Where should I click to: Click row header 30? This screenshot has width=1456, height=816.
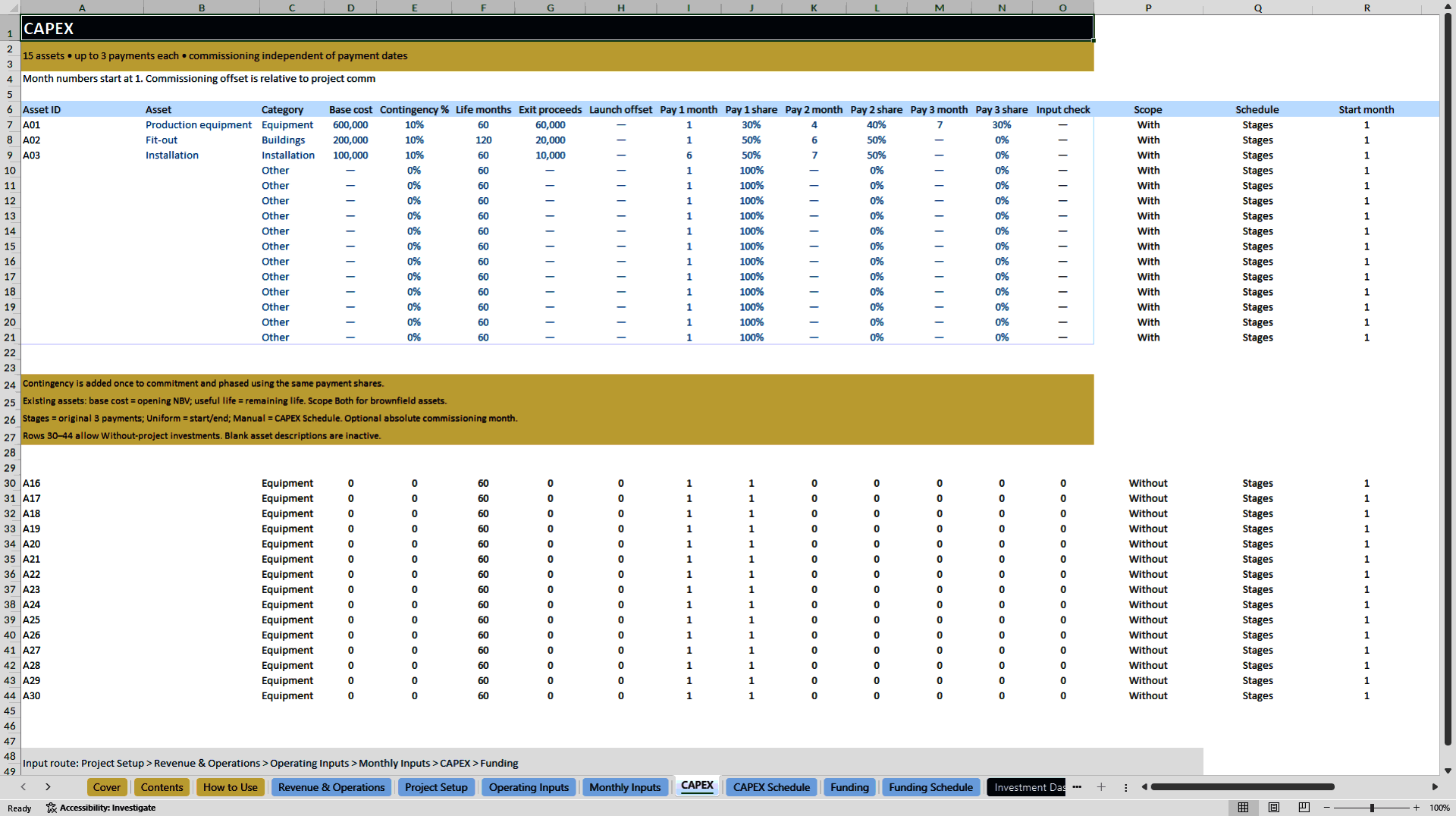pyautogui.click(x=10, y=483)
